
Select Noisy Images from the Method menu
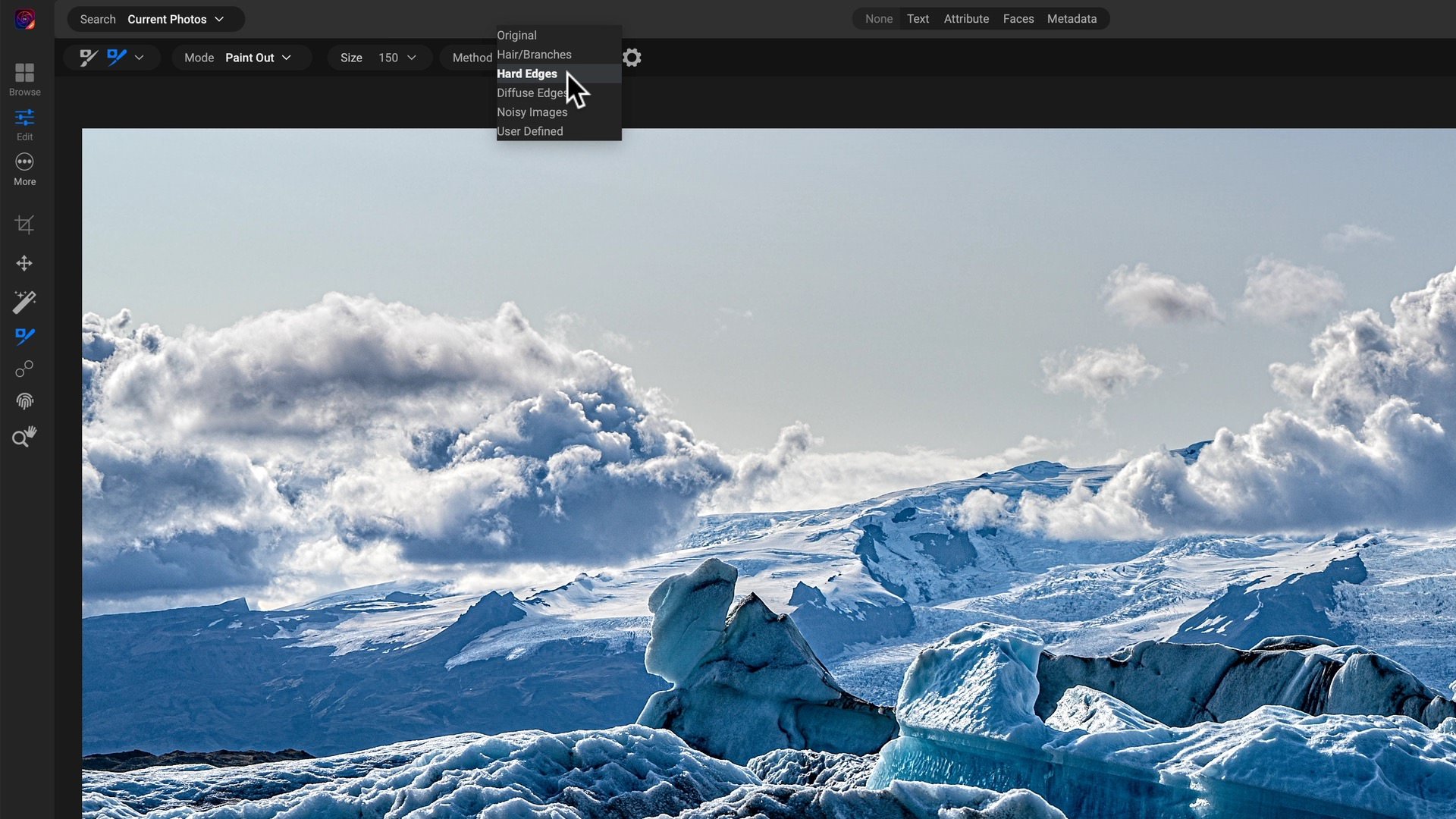(532, 111)
